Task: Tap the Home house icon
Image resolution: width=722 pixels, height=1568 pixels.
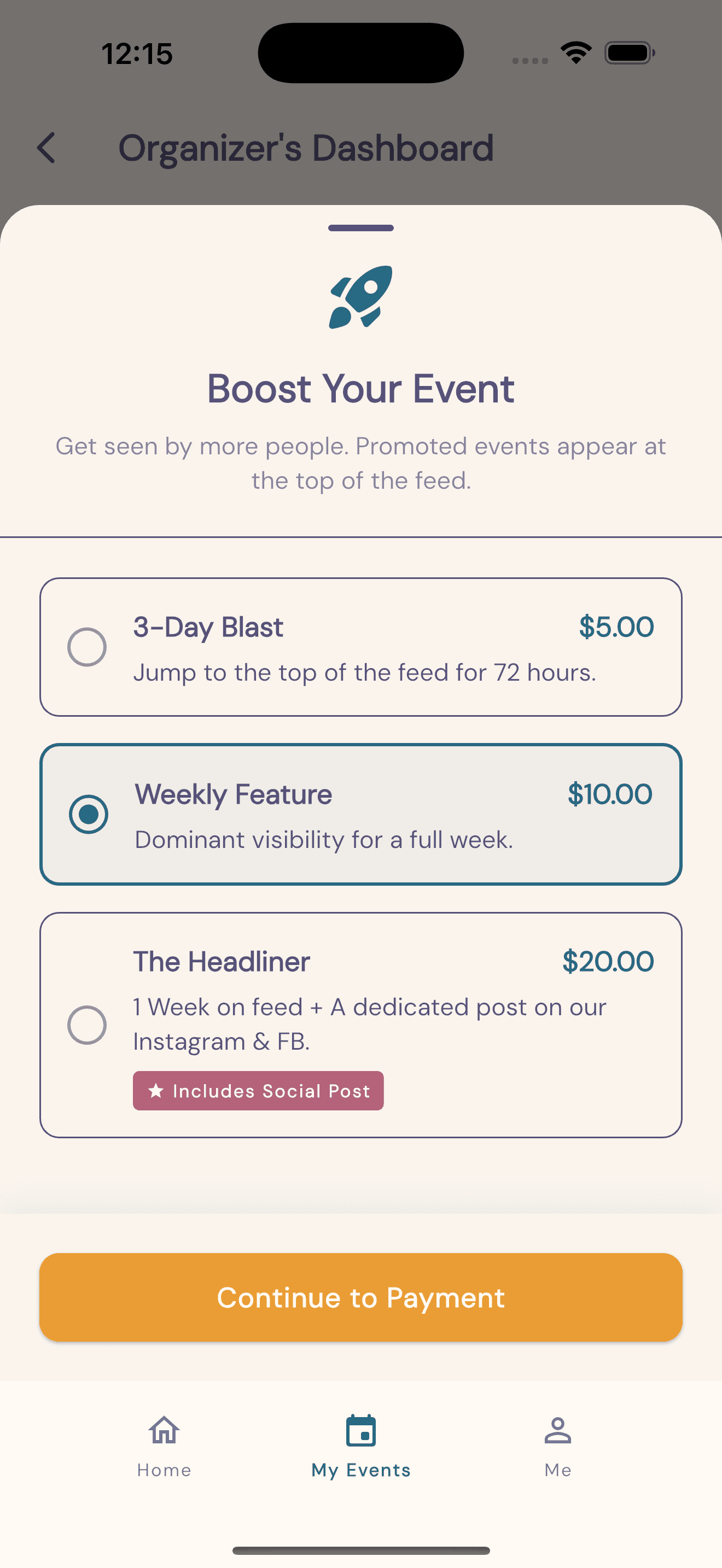Action: tap(164, 1430)
